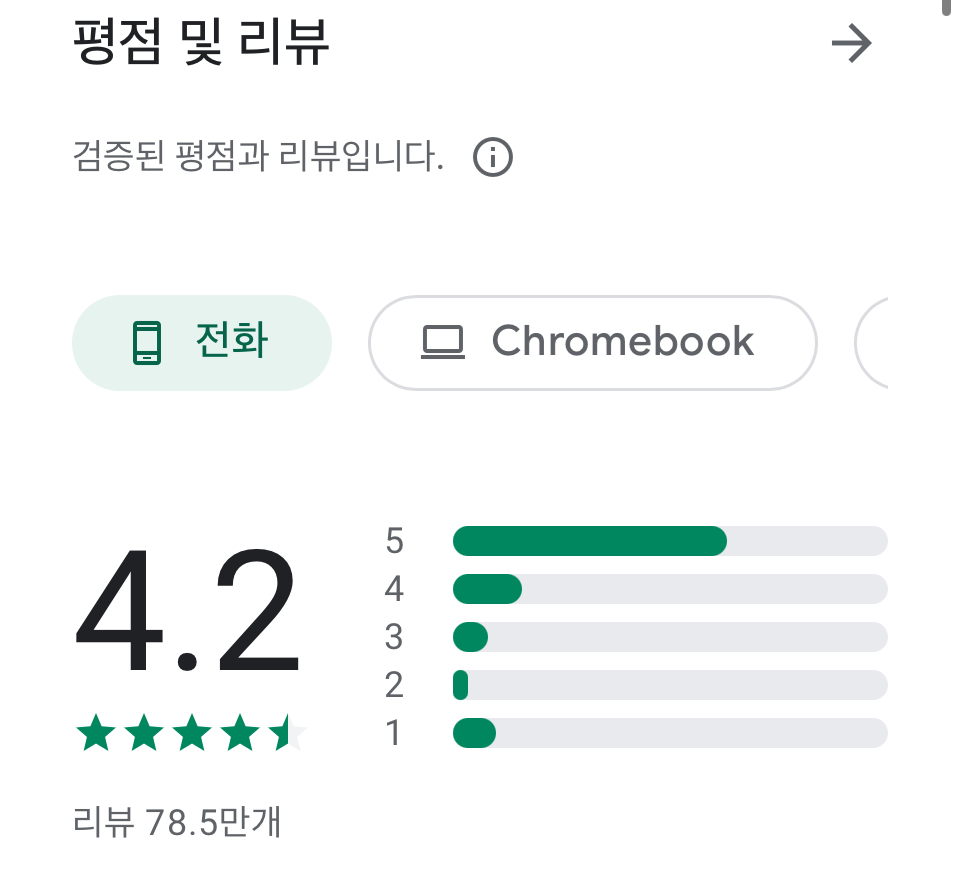Select the 전화 phone filter chip
Viewport: 960px width, 887px height.
tap(202, 343)
